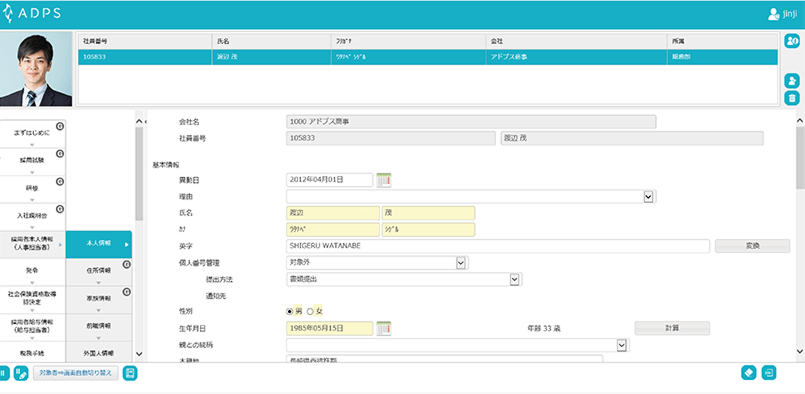Viewport: 805px width, 394px height.
Task: Click info badge on 家族情報
Action: click(126, 292)
